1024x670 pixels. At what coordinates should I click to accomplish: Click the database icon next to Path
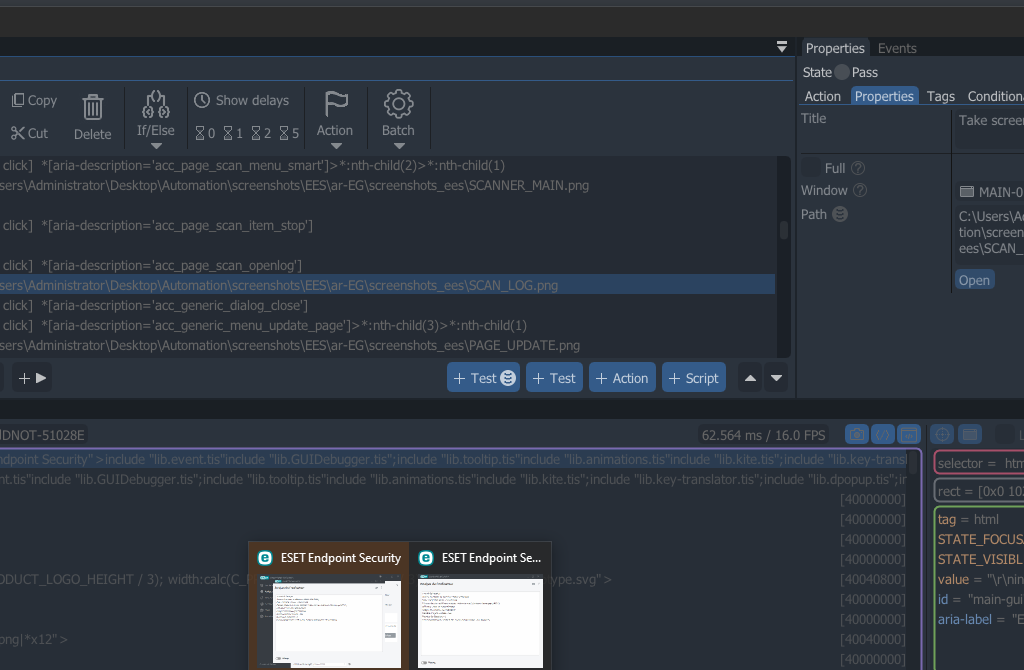[x=840, y=214]
